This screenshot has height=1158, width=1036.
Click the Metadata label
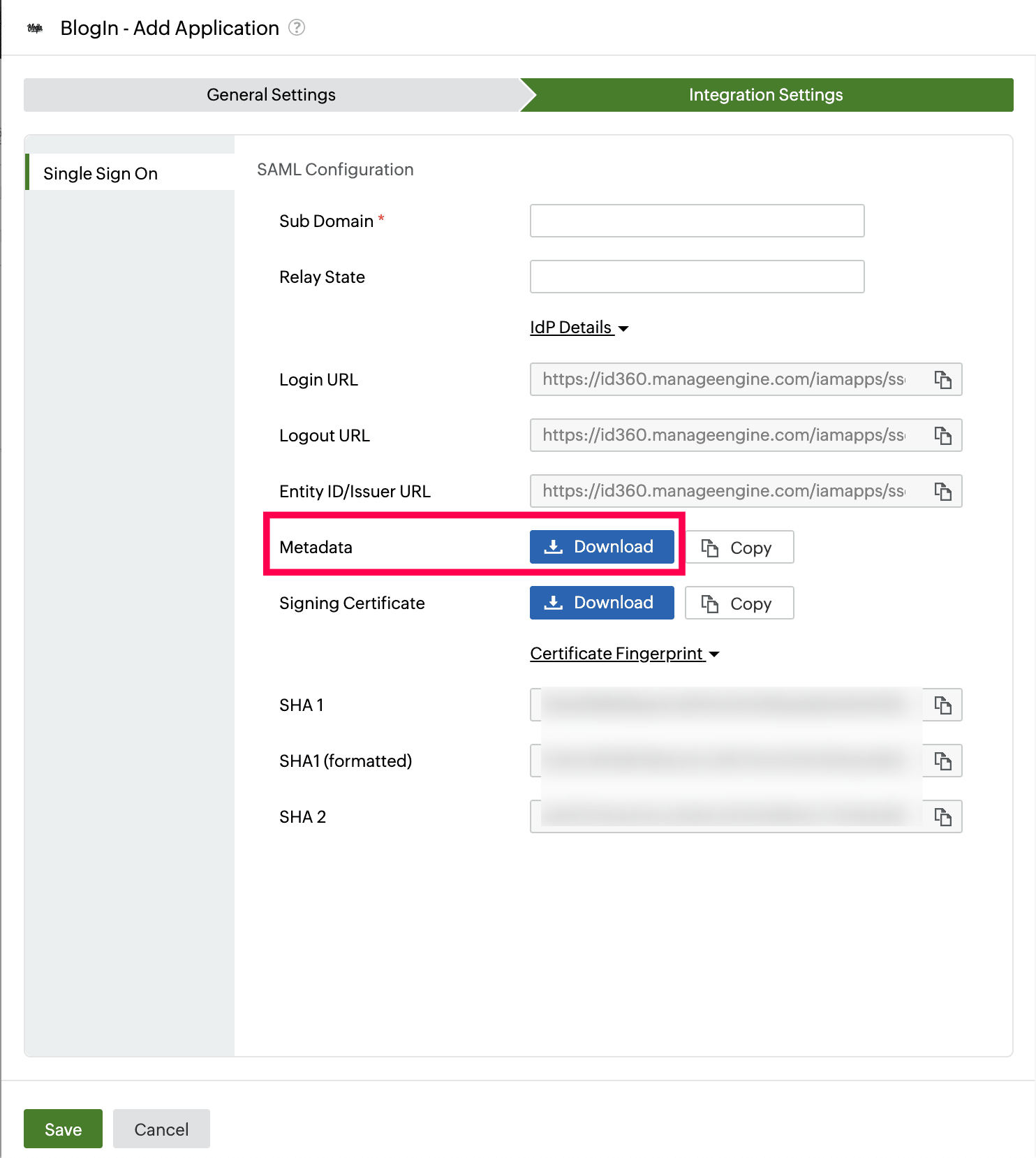point(316,548)
